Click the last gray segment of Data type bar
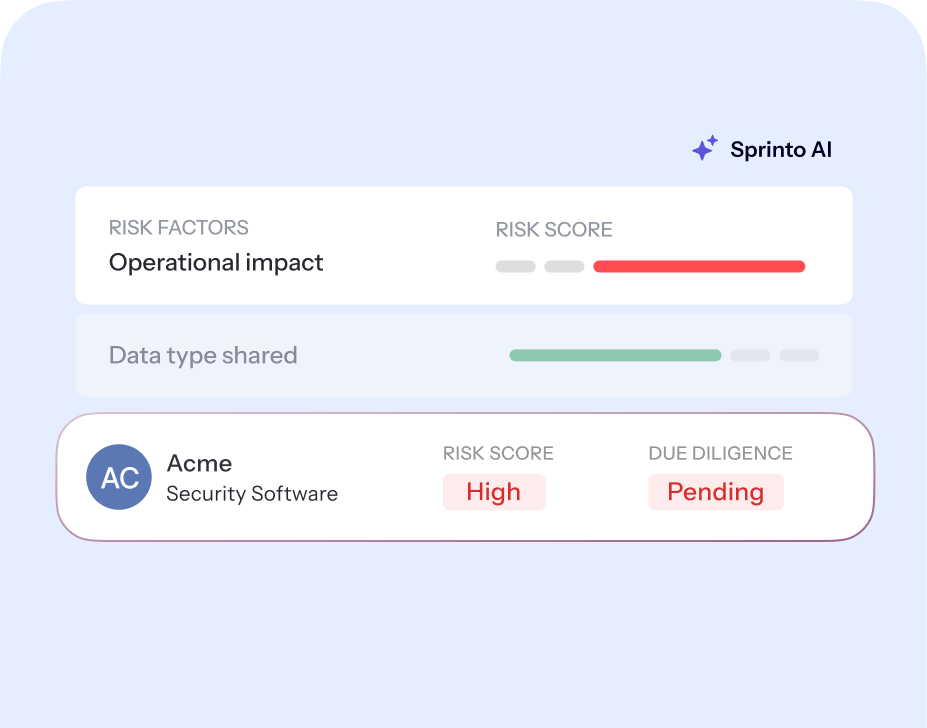Screen dimensions: 927x728 click(x=799, y=355)
